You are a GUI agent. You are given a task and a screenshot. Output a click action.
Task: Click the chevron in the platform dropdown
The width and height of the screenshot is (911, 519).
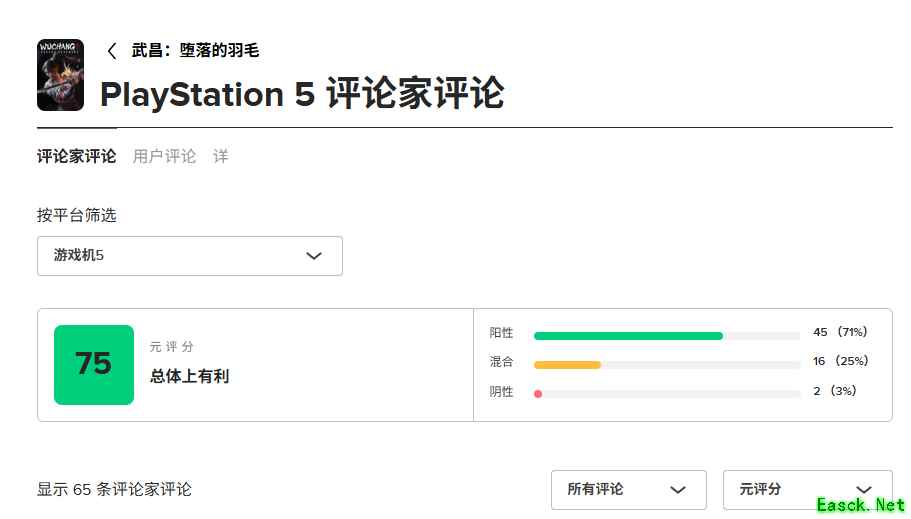click(314, 256)
